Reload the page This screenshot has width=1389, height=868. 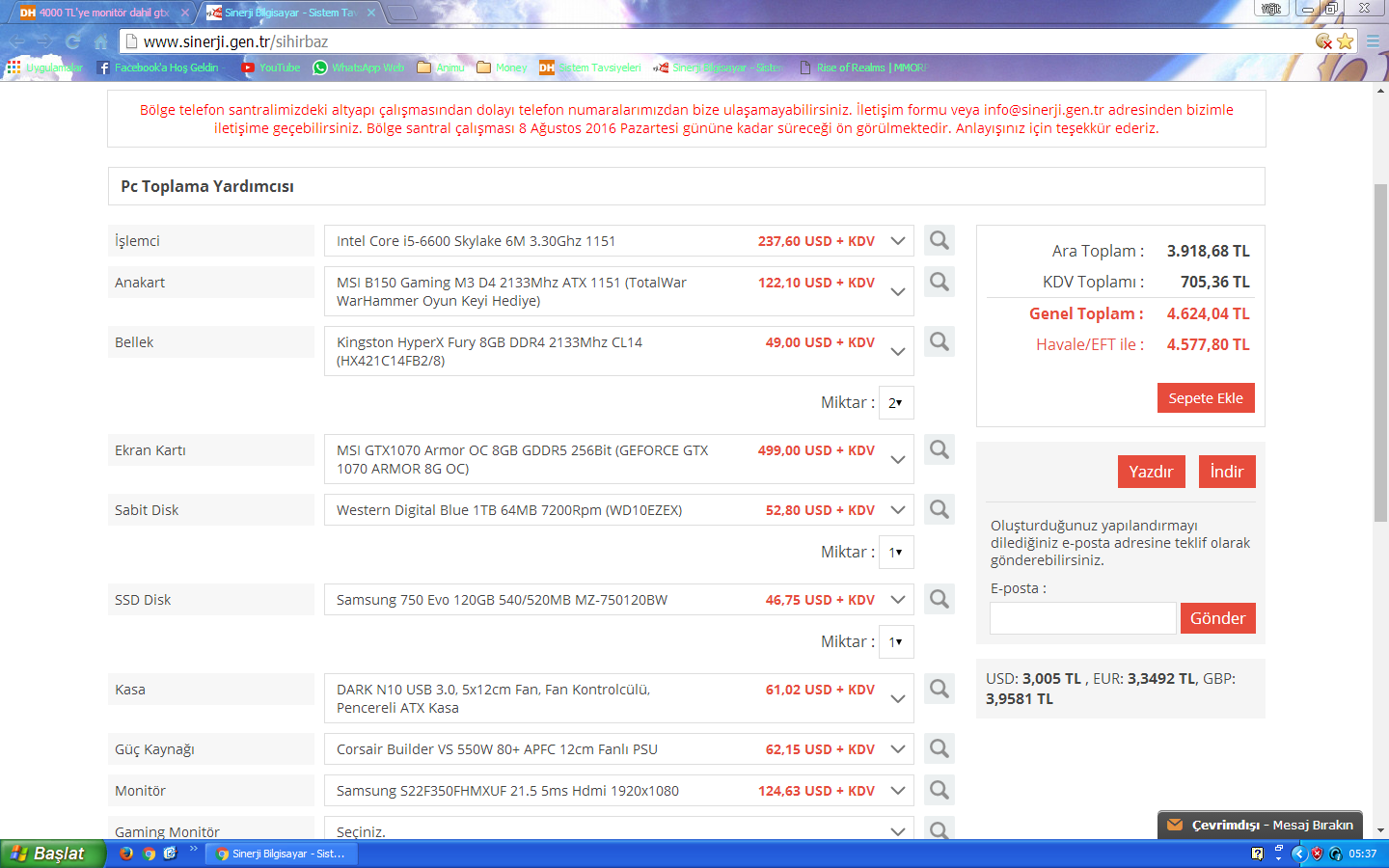(73, 41)
